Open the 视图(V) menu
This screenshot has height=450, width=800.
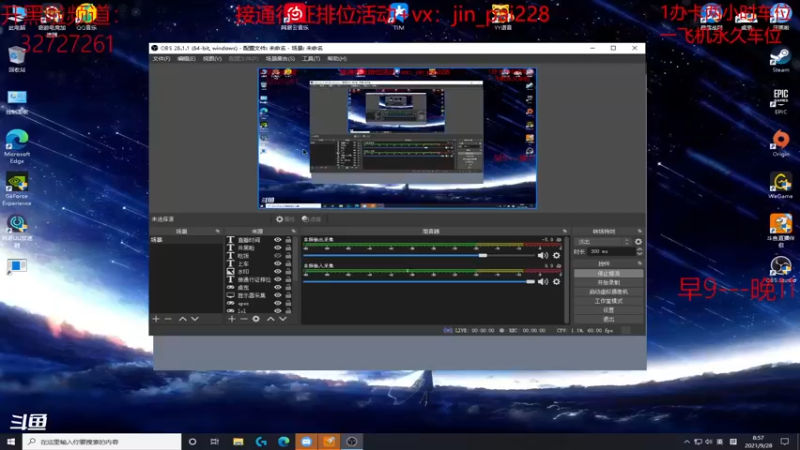(x=212, y=59)
